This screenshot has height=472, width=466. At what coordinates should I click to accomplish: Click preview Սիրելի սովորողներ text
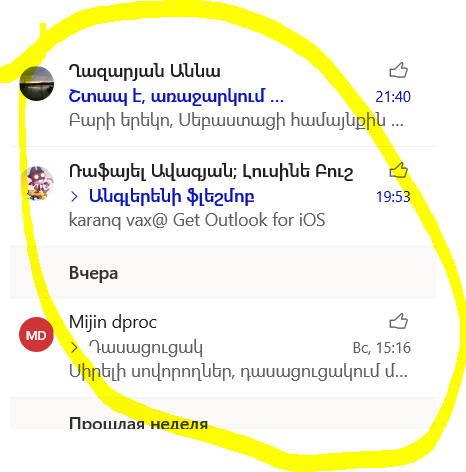point(238,371)
